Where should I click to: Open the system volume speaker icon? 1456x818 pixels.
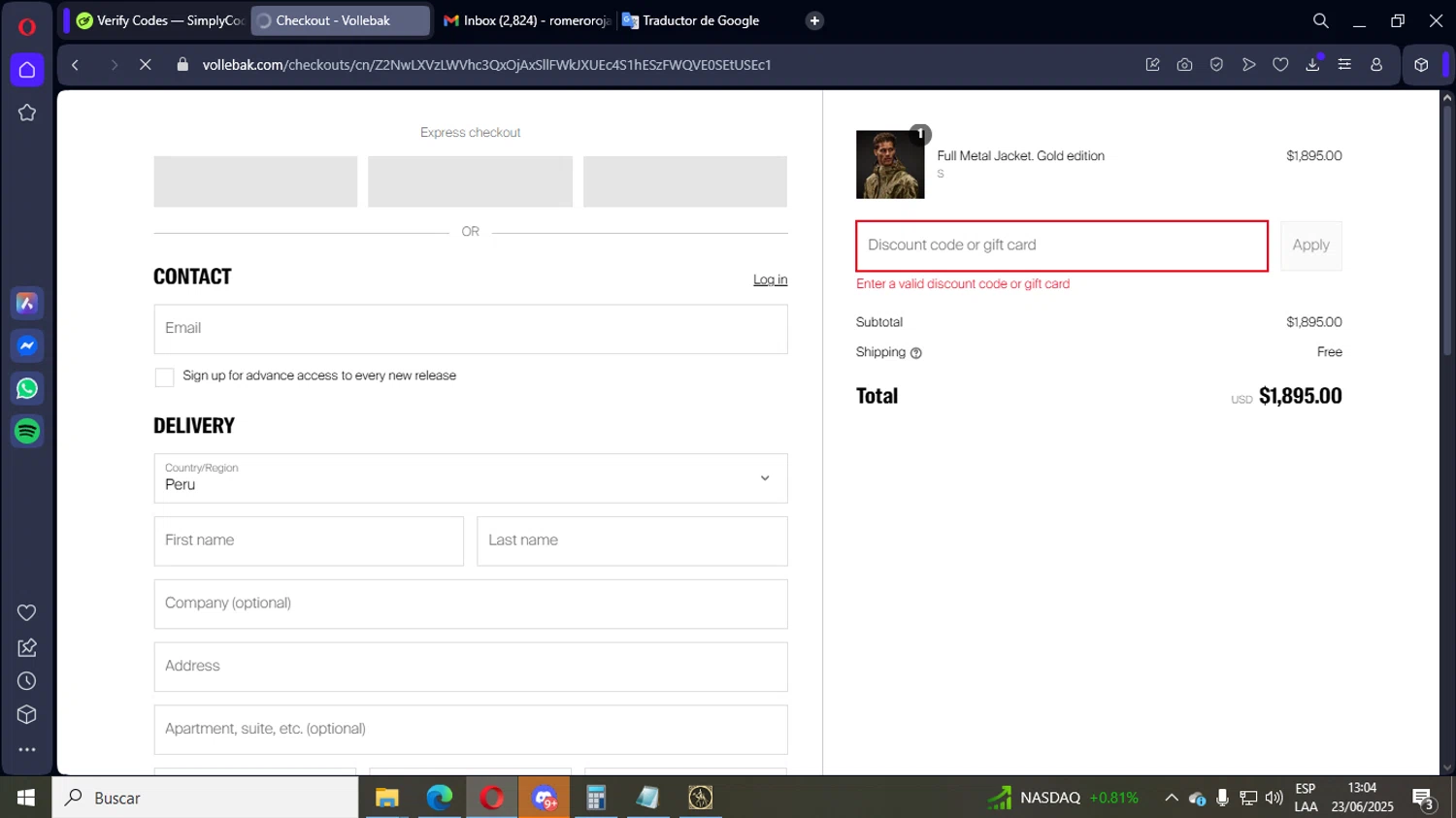[x=1274, y=798]
